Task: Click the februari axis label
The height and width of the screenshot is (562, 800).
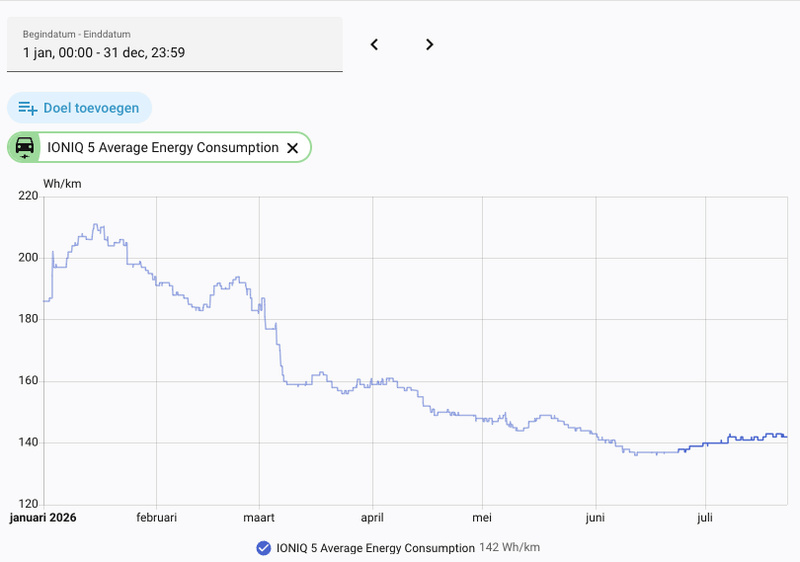Action: pos(157,518)
